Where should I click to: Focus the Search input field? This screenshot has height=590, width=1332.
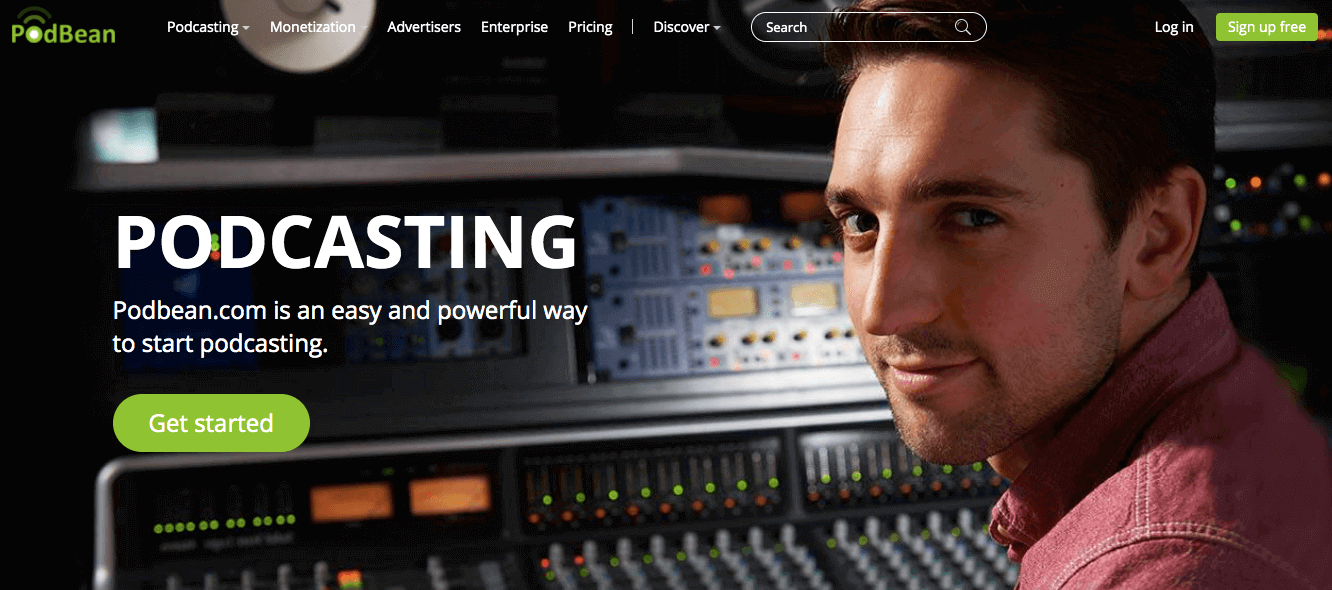pyautogui.click(x=868, y=27)
